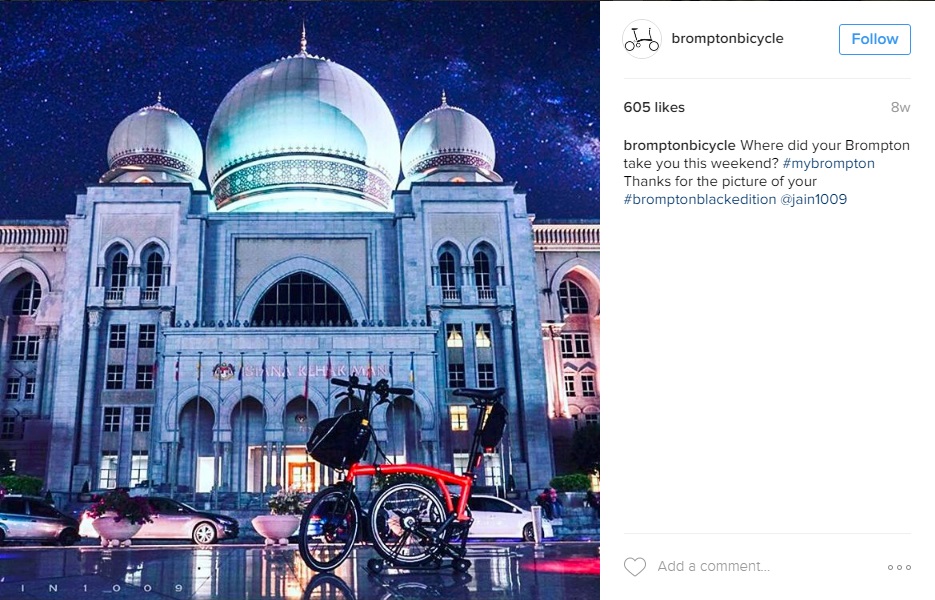
Task: Open the three-dot more options menu
Action: pos(899,567)
